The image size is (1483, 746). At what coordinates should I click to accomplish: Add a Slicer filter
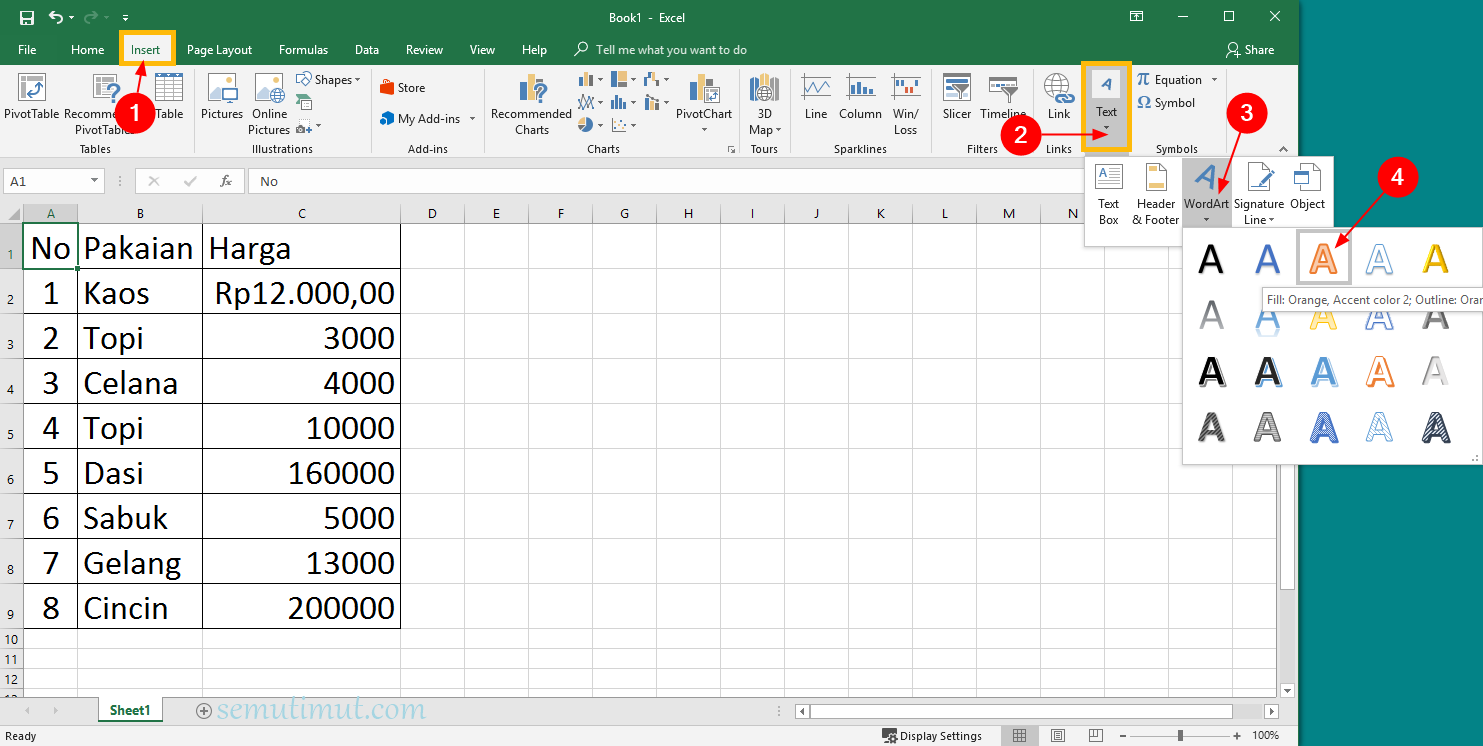coord(957,98)
